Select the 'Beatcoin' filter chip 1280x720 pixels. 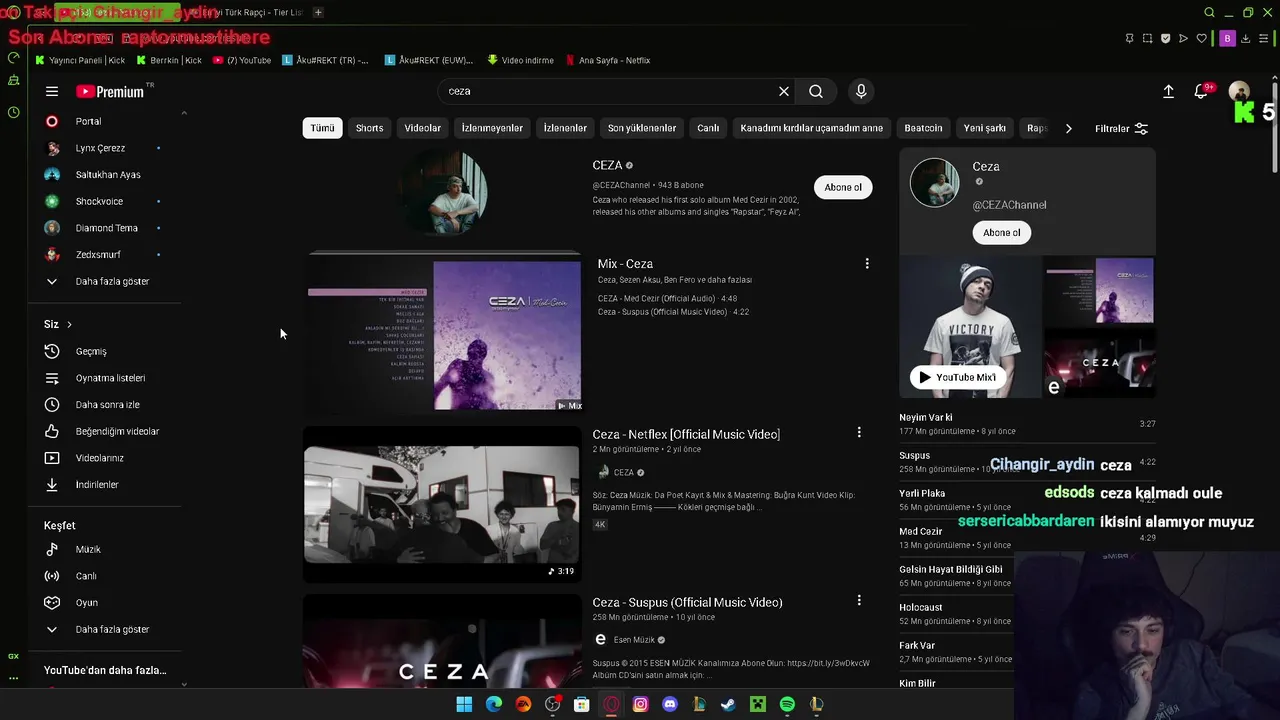[x=923, y=128]
